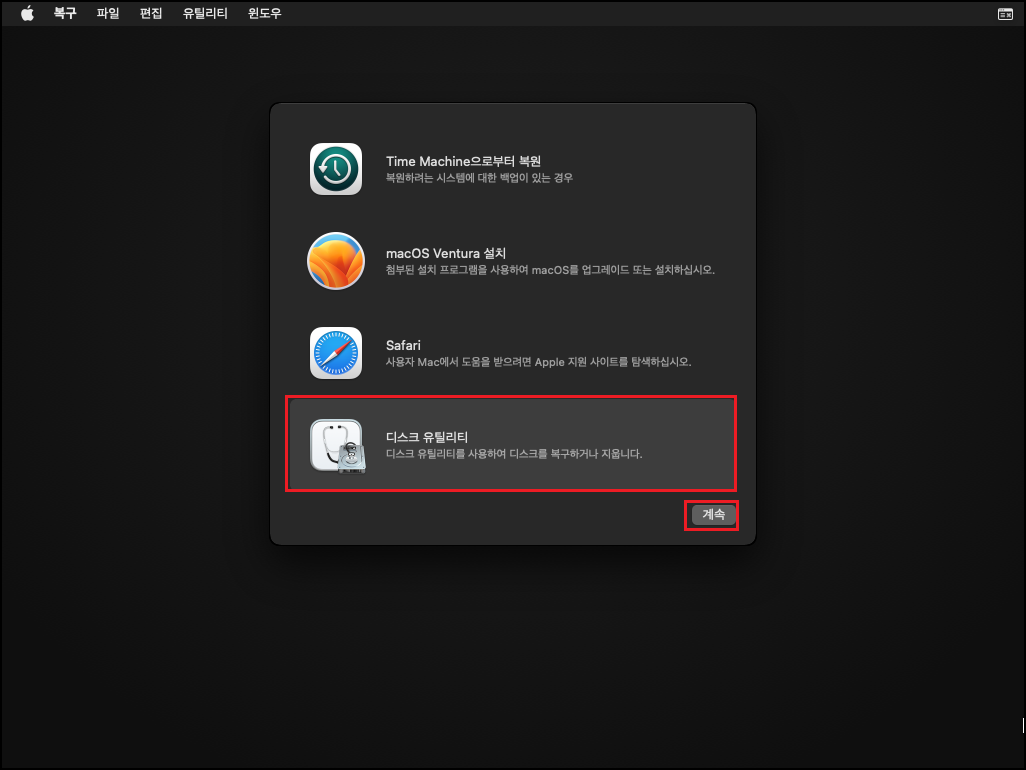Click description '디스크 유틸리티를 사용하여 디스크를 복구하거나 지웁니다.'
The height and width of the screenshot is (770, 1026).
pyautogui.click(x=514, y=454)
